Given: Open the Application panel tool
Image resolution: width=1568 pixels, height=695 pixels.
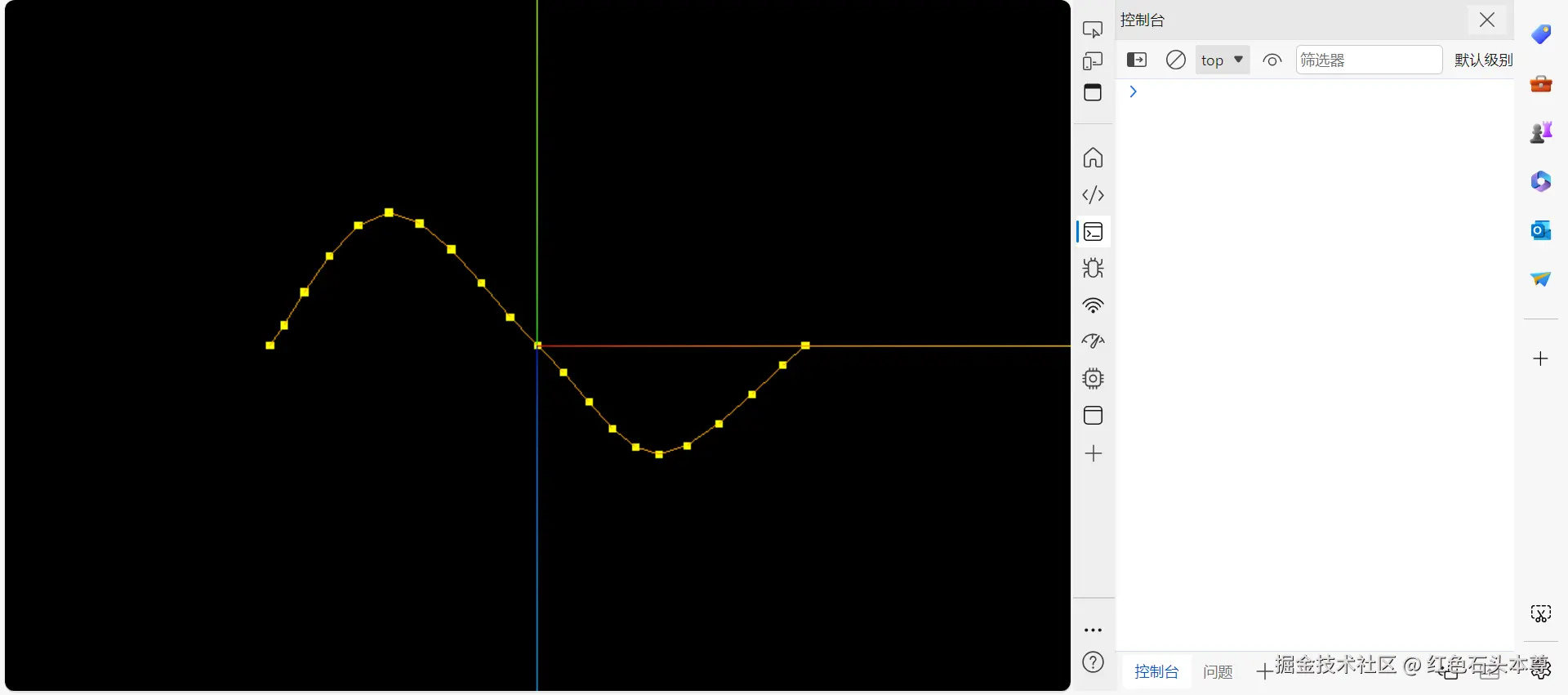Looking at the screenshot, I should [1093, 416].
